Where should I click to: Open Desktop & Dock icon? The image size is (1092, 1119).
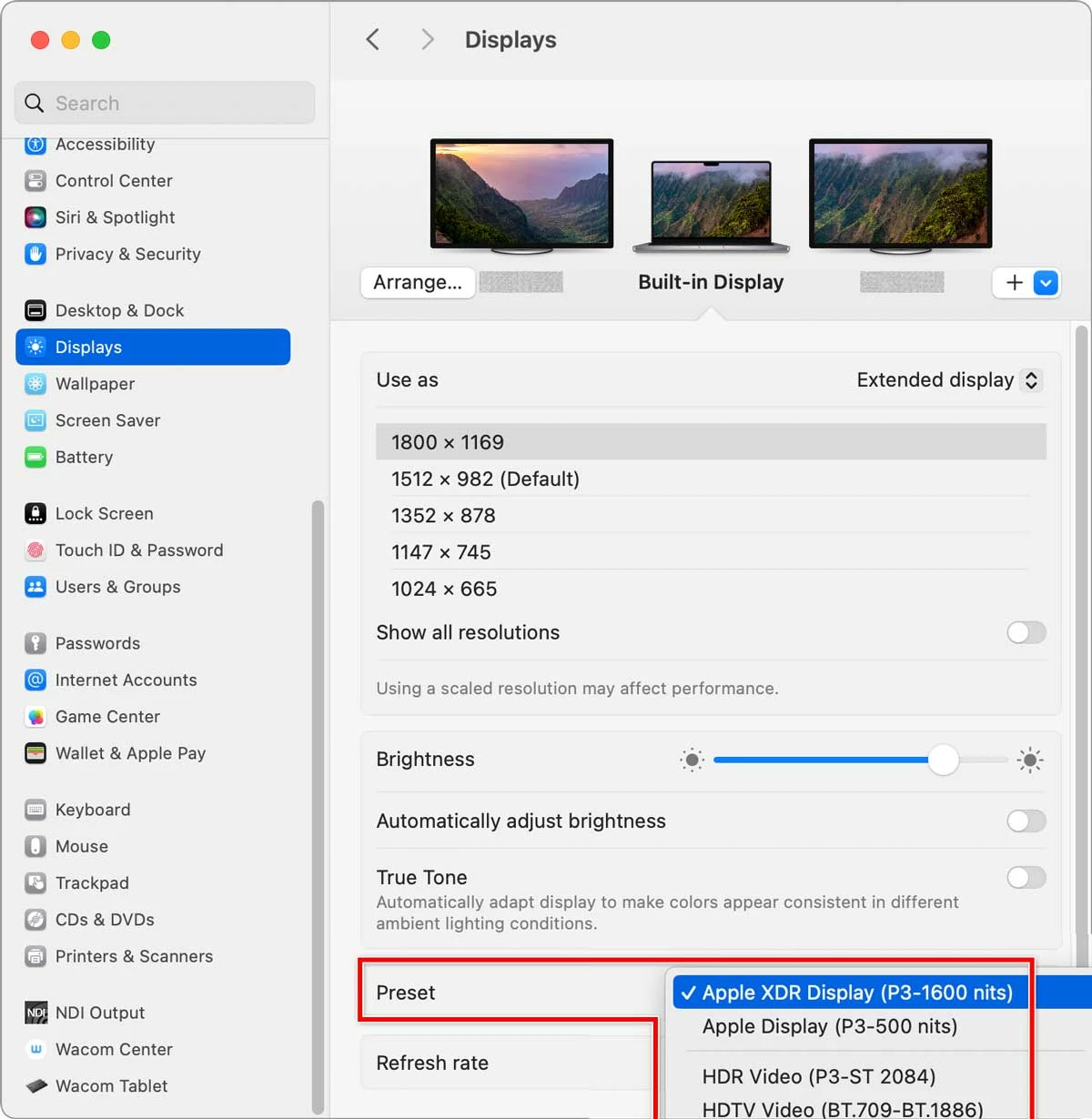35,310
